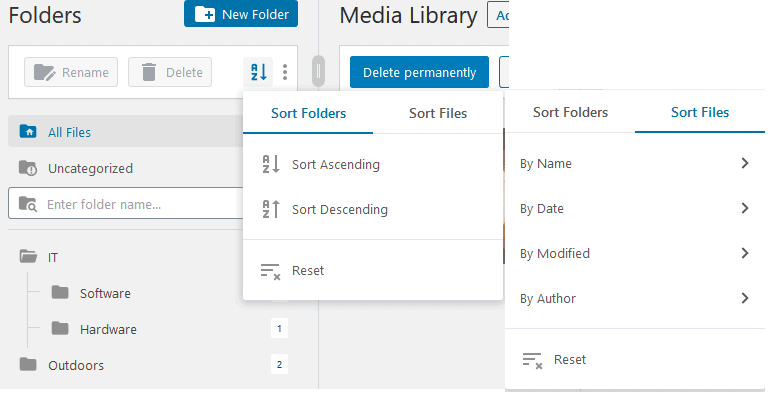The image size is (771, 397).
Task: Click the folder search icon
Action: click(28, 204)
